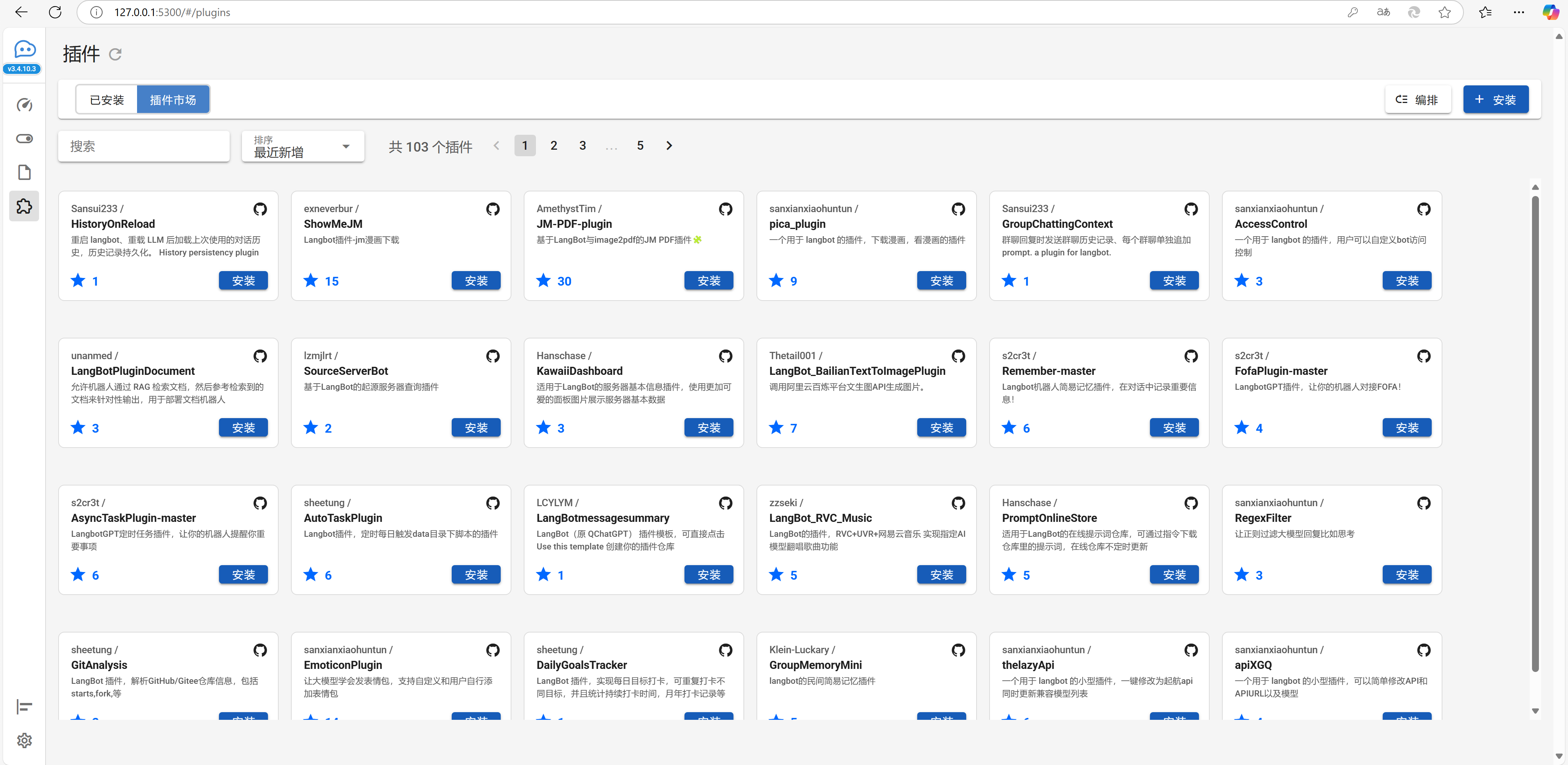Click the refresh icon beside 插件 title
1568x765 pixels.
(x=115, y=55)
